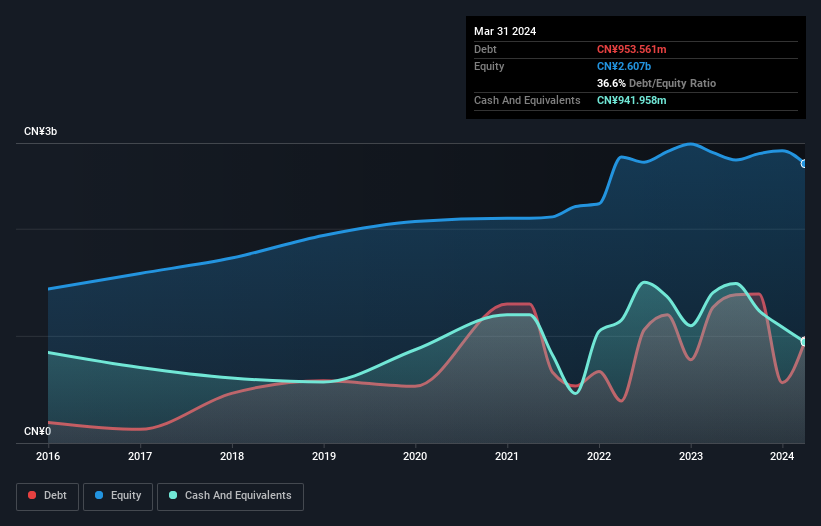Click the Equity value CN¥2.607b
Image resolution: width=821 pixels, height=526 pixels.
(624, 66)
